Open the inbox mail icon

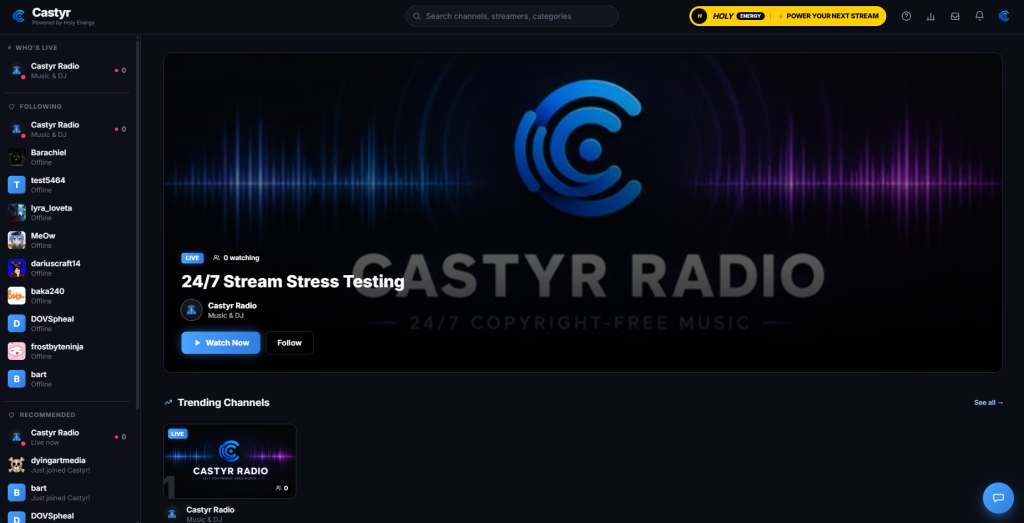tap(955, 16)
